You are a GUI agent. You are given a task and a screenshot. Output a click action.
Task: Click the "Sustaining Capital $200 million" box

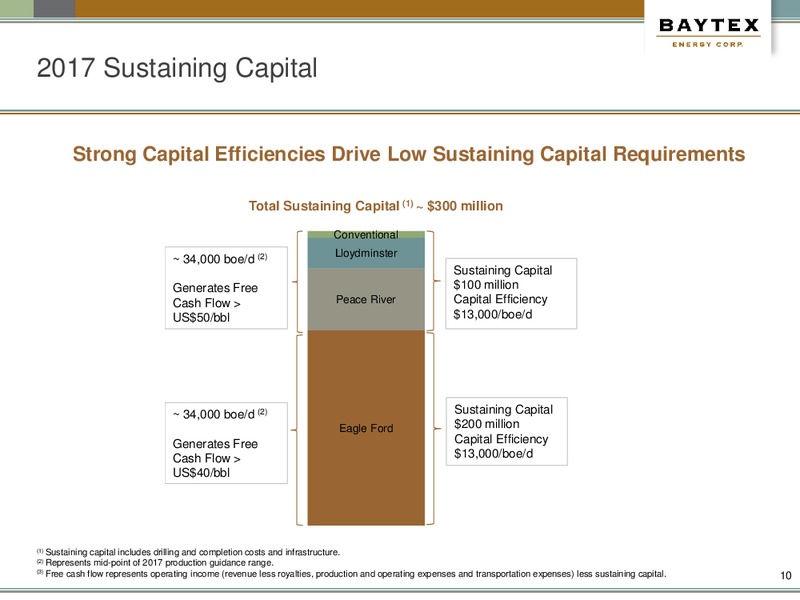(507, 431)
